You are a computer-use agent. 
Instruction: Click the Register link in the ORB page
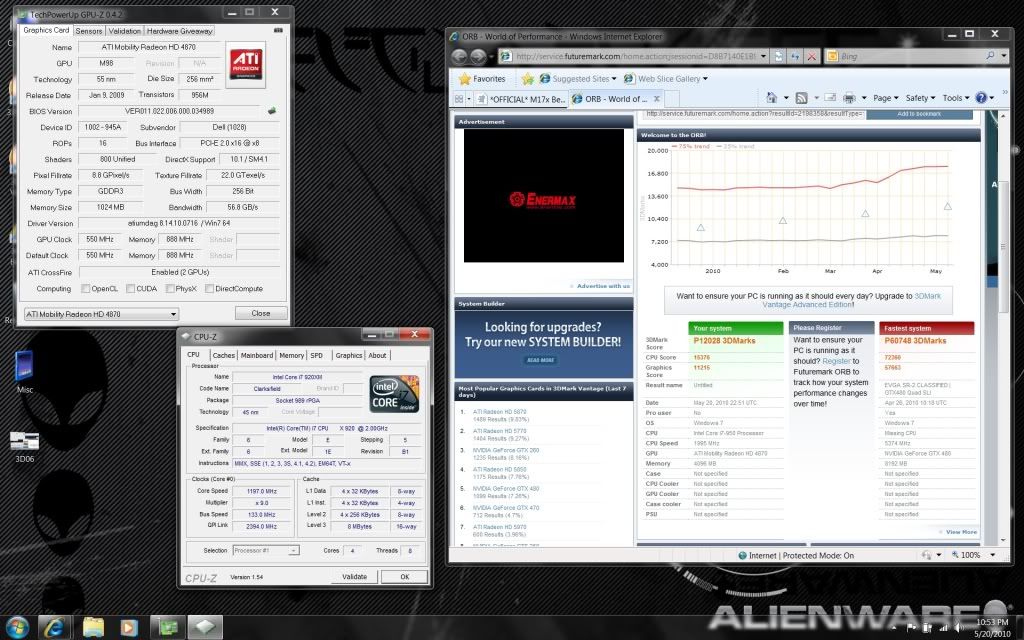(x=836, y=361)
